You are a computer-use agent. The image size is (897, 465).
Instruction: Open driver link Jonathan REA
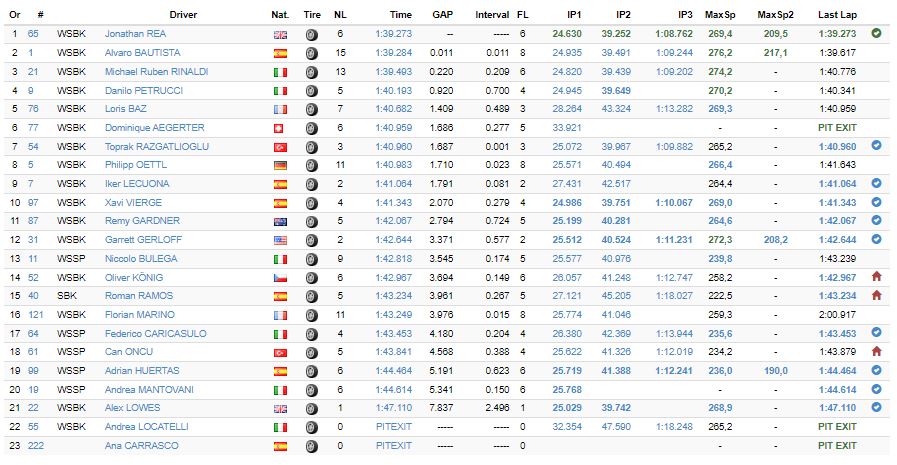point(135,34)
